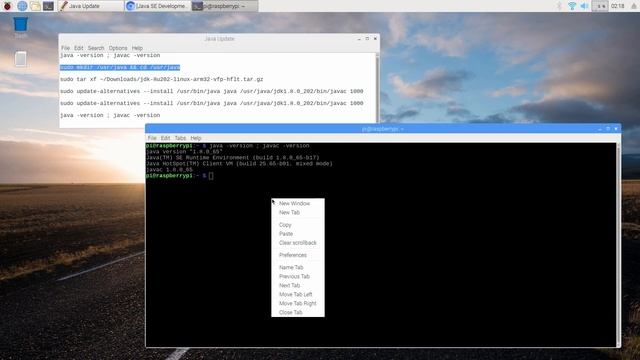640x360 pixels.
Task: Open Edit menu in Java Update editor
Action: [x=78, y=48]
